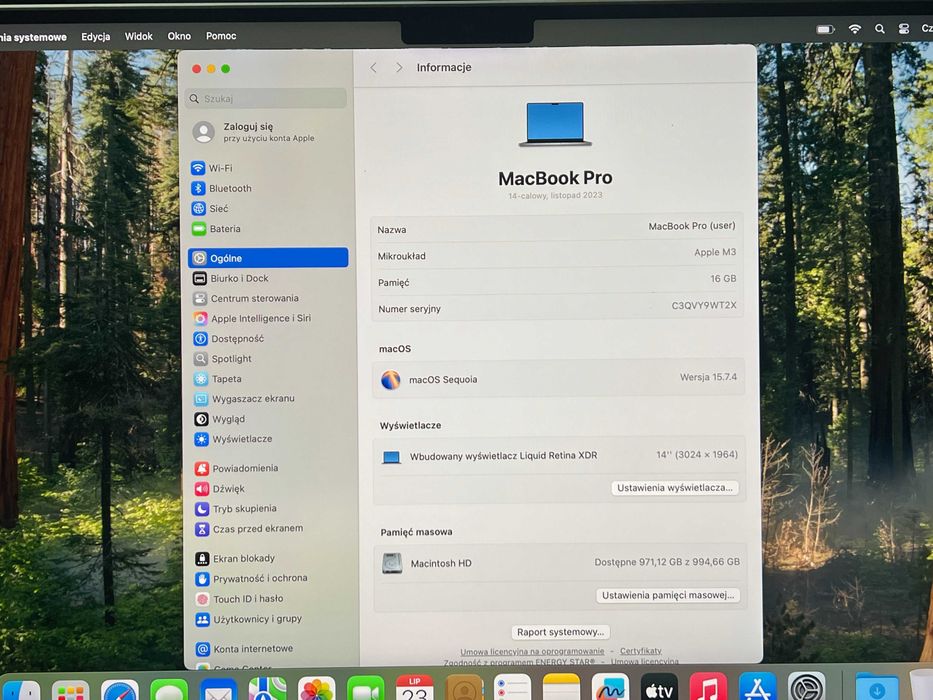This screenshot has height=700, width=933.
Task: Open Spotlight settings pane
Action: pyautogui.click(x=223, y=359)
